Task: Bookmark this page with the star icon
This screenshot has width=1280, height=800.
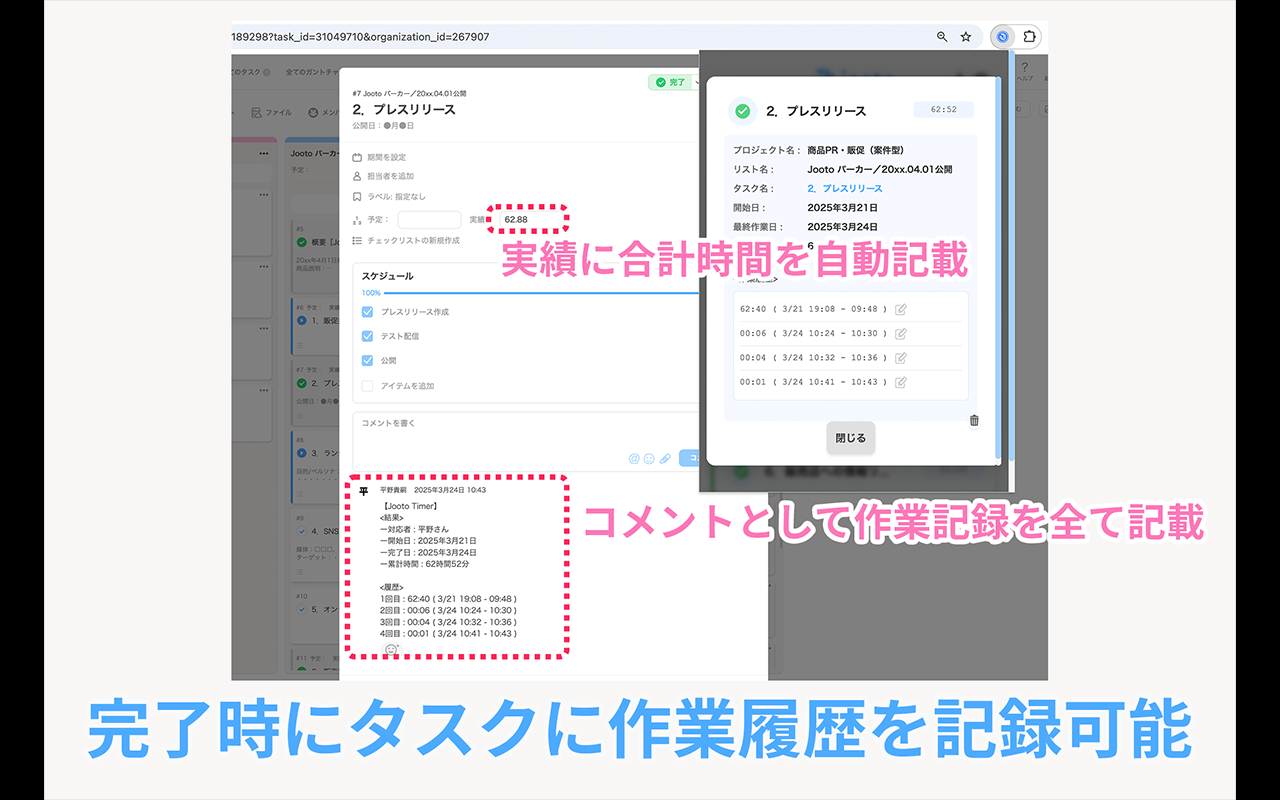Action: pos(966,37)
